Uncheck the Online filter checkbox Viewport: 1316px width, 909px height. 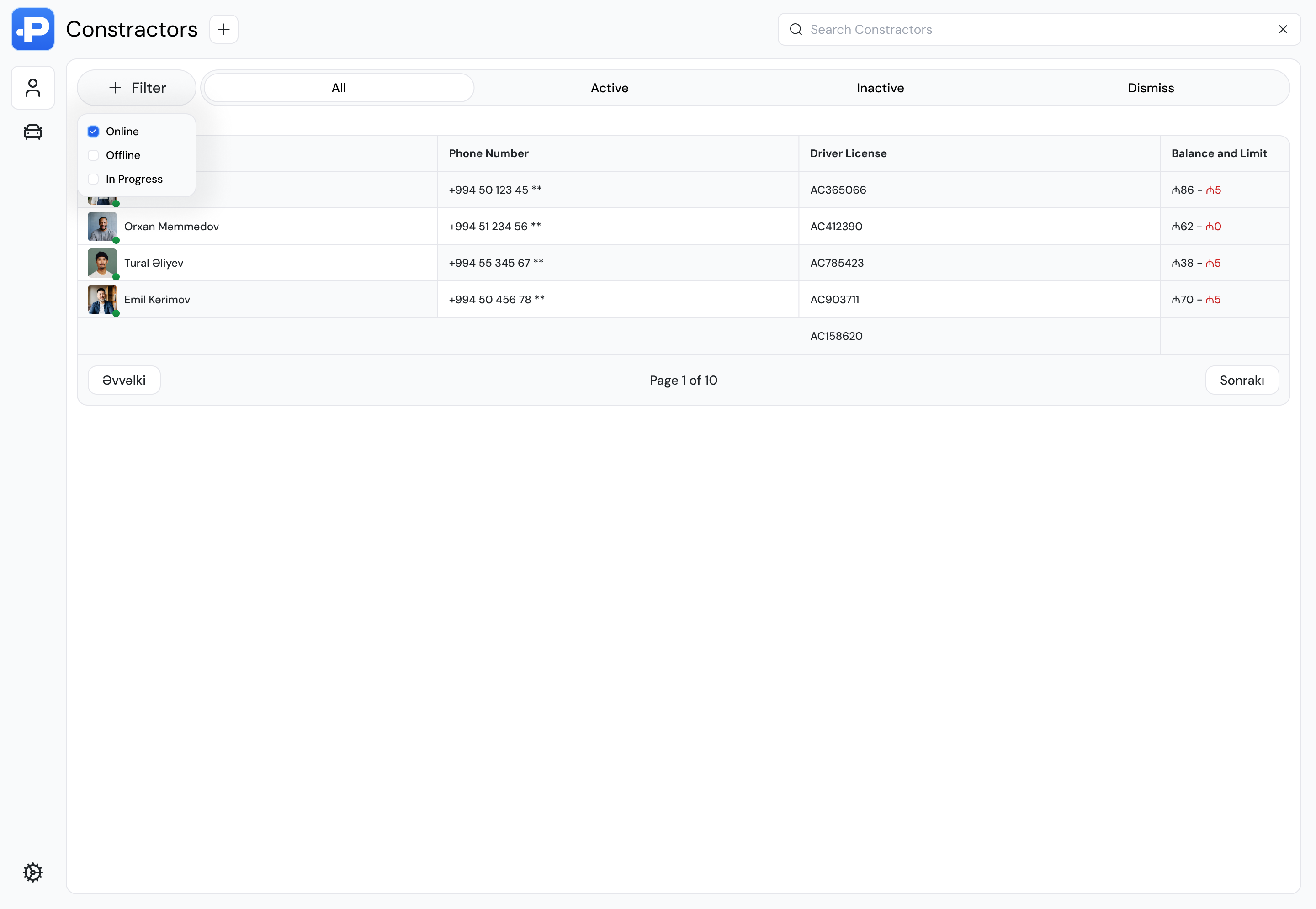pyautogui.click(x=93, y=132)
